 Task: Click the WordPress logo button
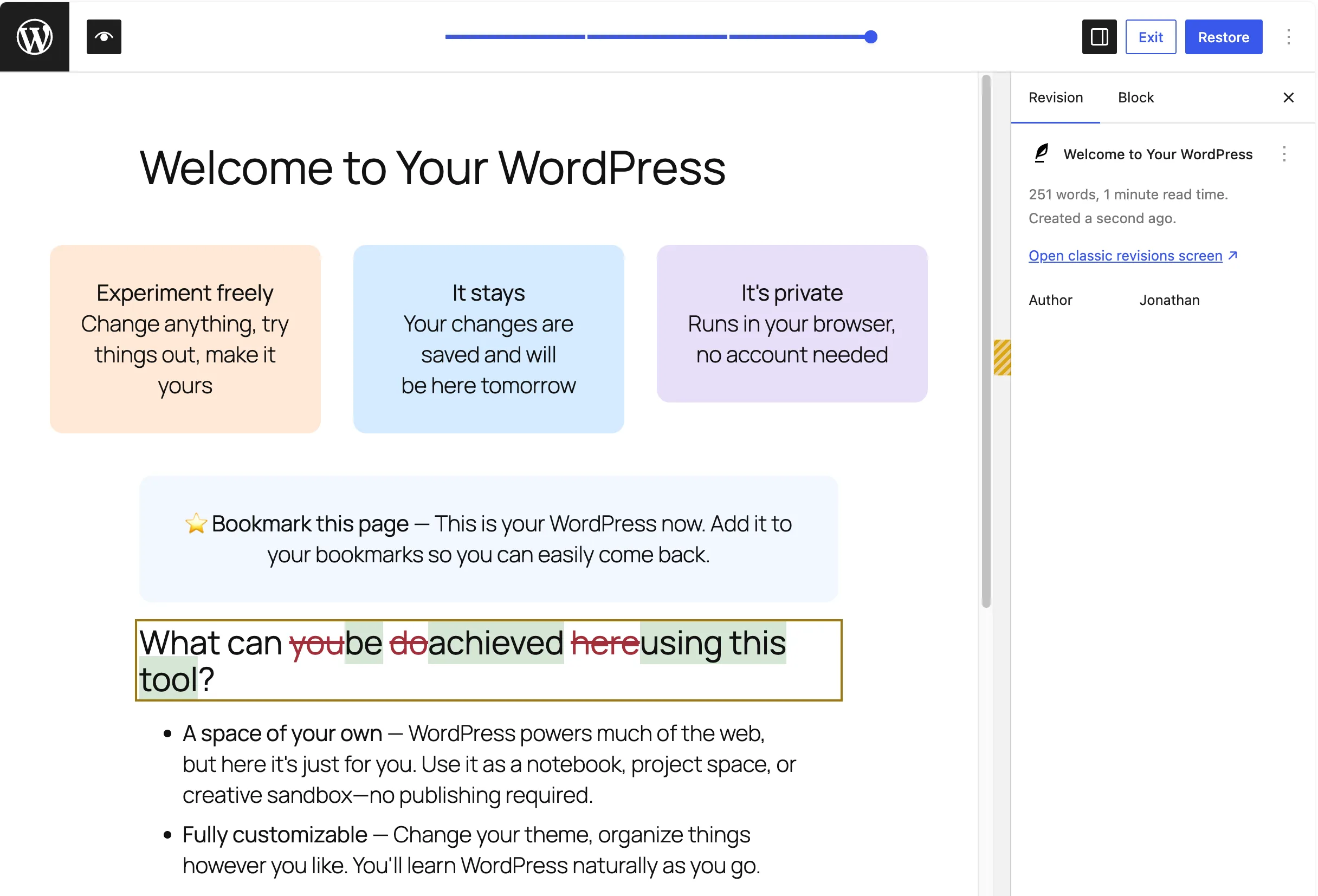35,37
